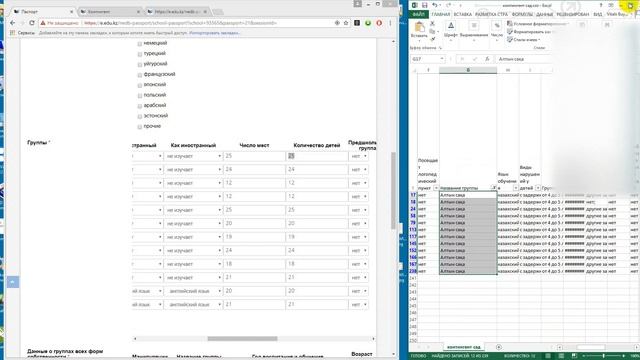Open Excel Name Box dropdown
The height and width of the screenshot is (360, 640).
coord(442,59)
